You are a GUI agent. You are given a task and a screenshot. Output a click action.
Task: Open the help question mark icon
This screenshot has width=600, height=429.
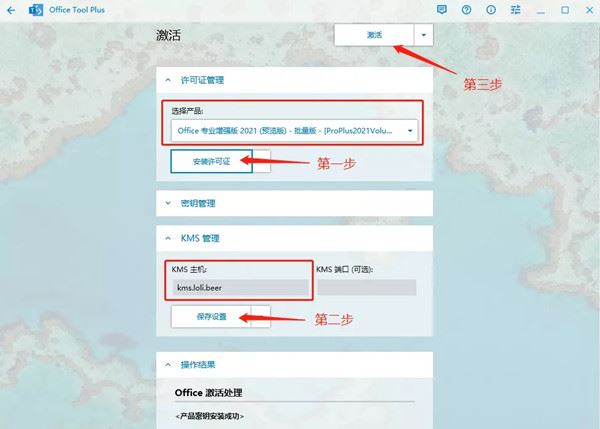tap(466, 10)
